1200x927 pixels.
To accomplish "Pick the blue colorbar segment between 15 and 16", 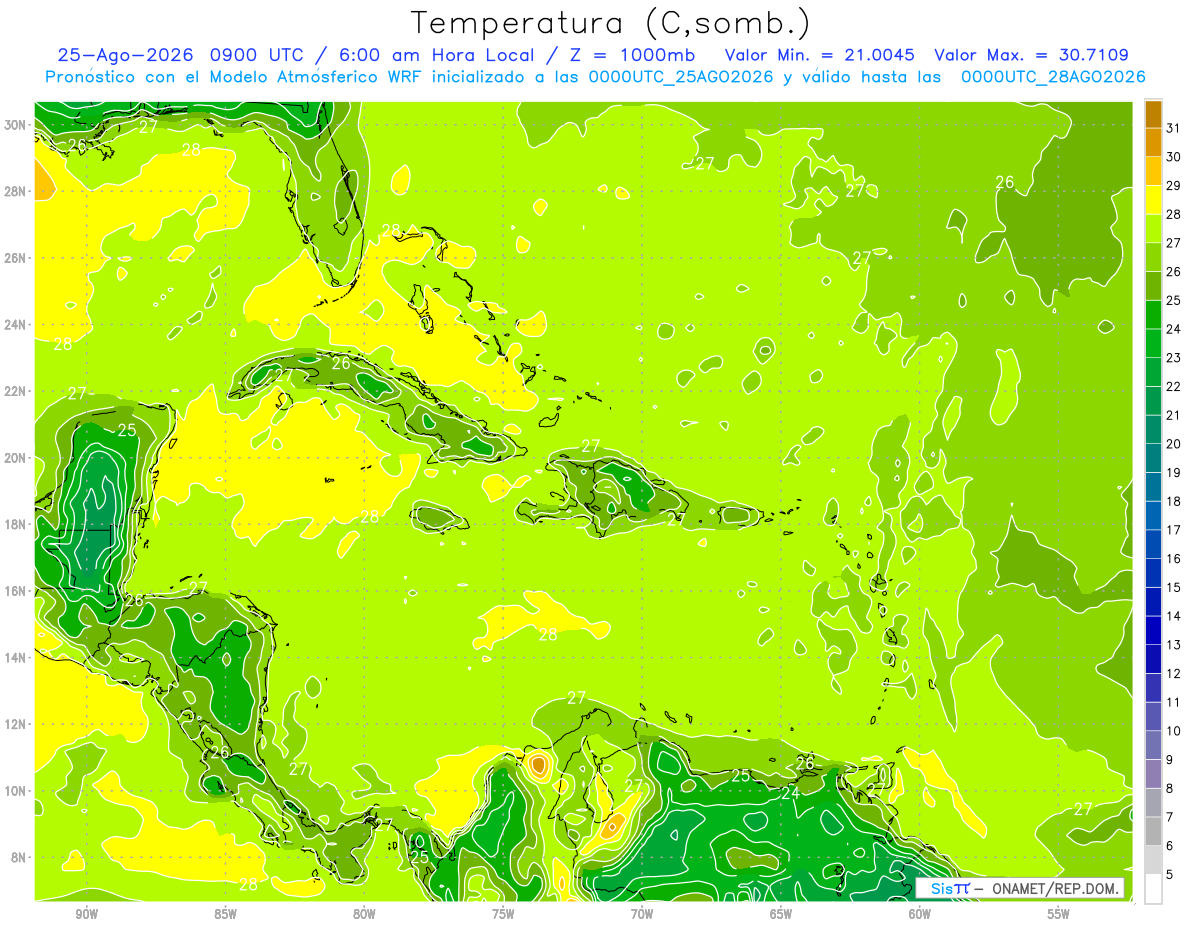I will point(1153,573).
